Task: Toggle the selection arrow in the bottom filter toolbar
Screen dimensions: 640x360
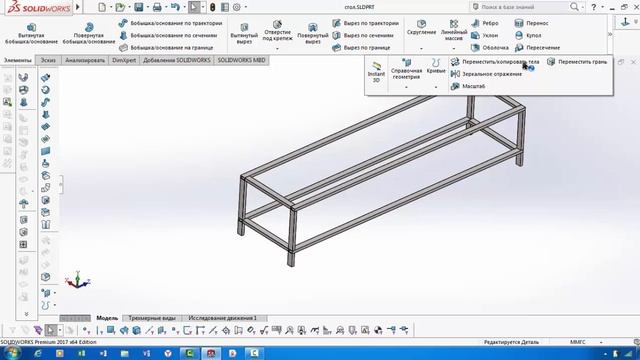Action: coord(50,330)
